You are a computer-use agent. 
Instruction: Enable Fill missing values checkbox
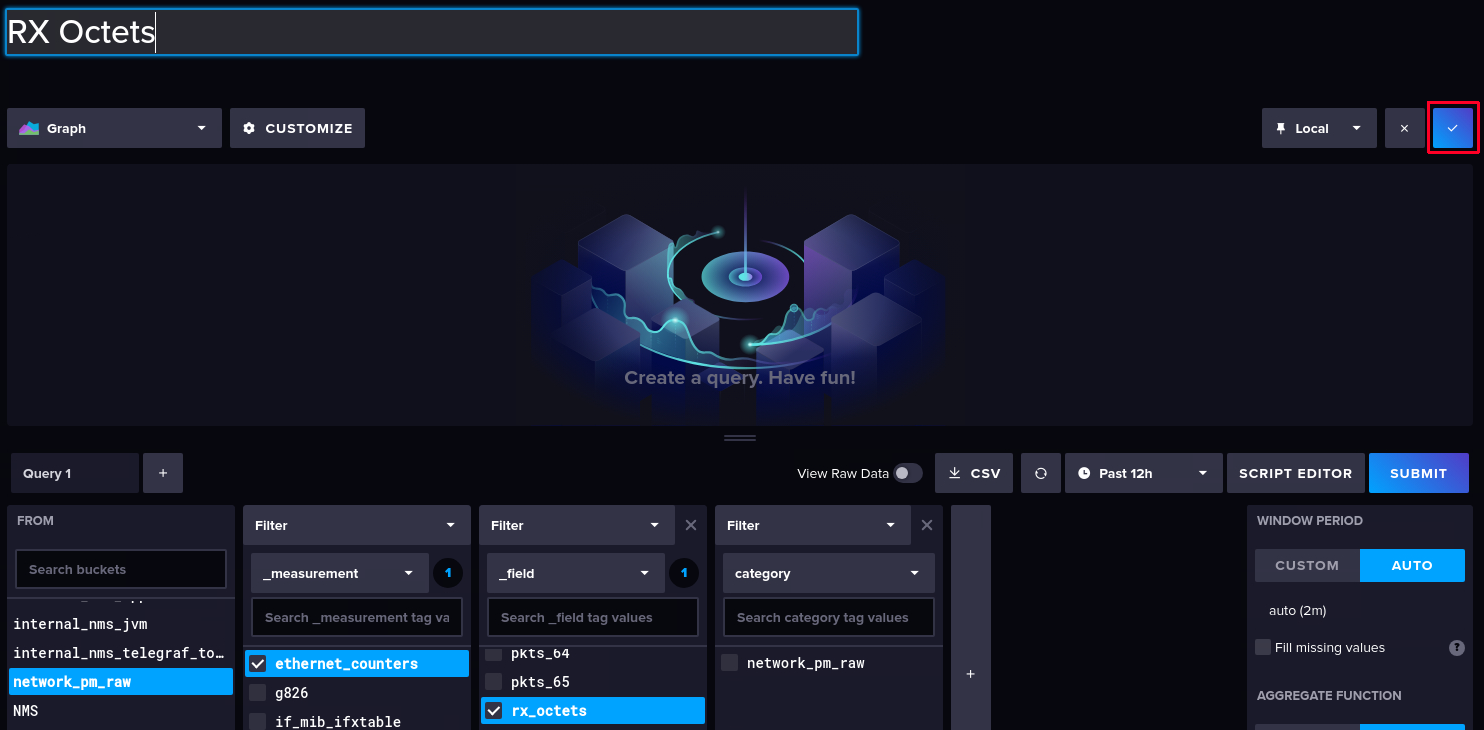click(x=1263, y=647)
